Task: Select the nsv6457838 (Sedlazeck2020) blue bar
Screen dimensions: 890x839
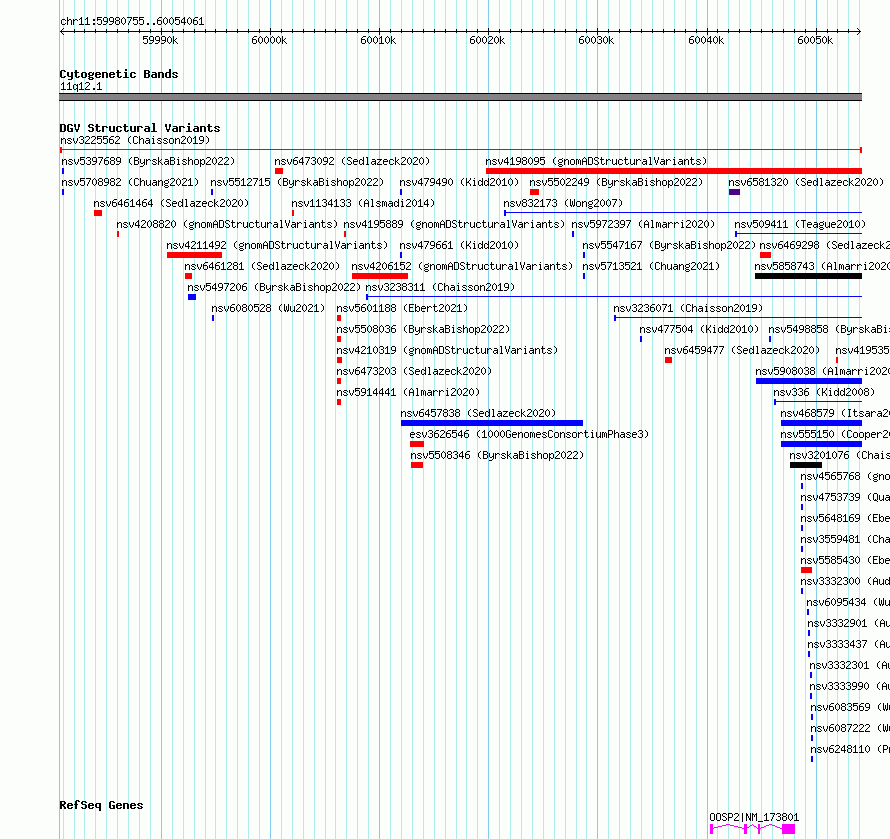Action: [x=492, y=423]
